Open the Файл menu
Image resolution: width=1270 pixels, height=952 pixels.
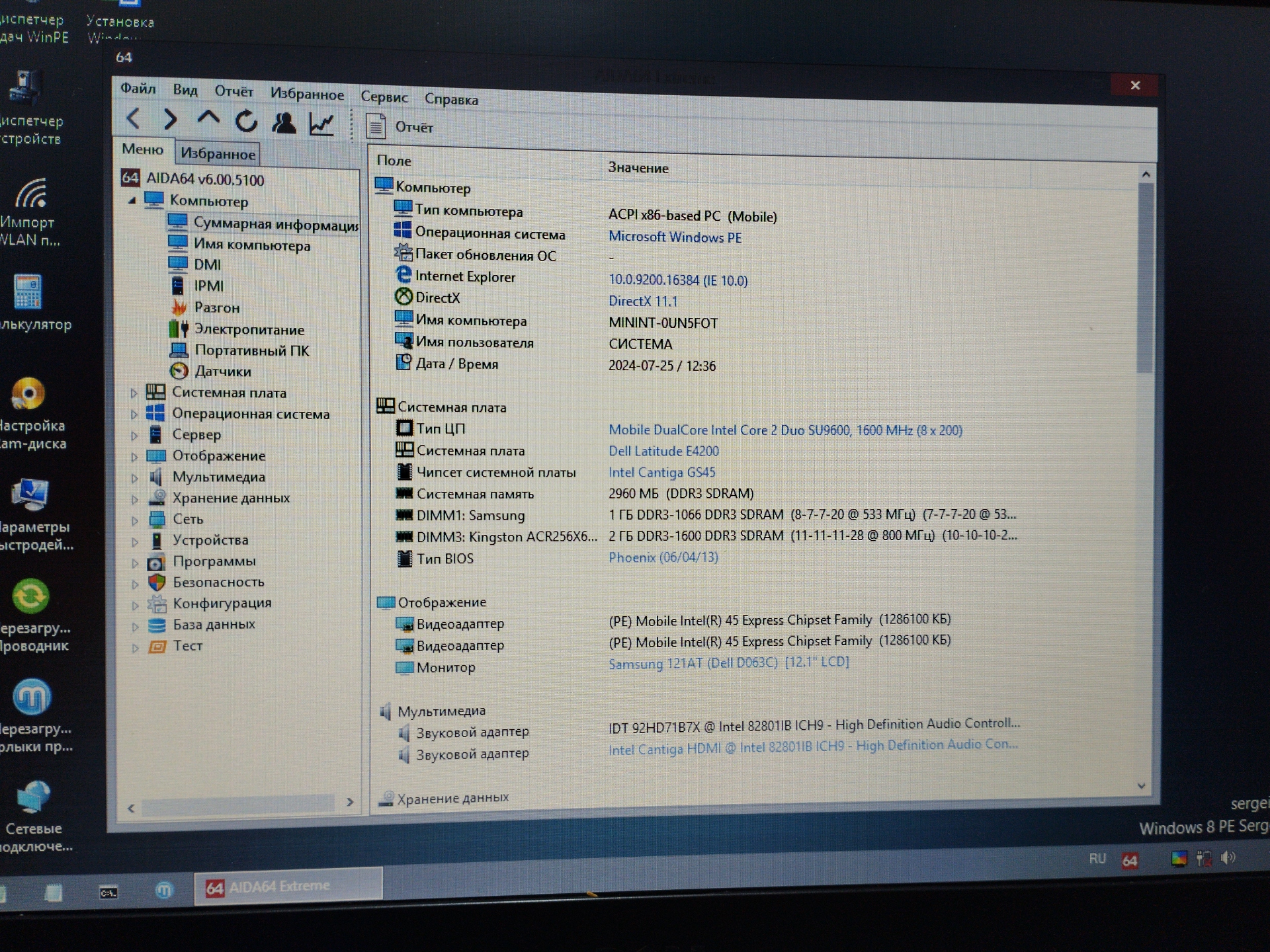click(x=138, y=88)
